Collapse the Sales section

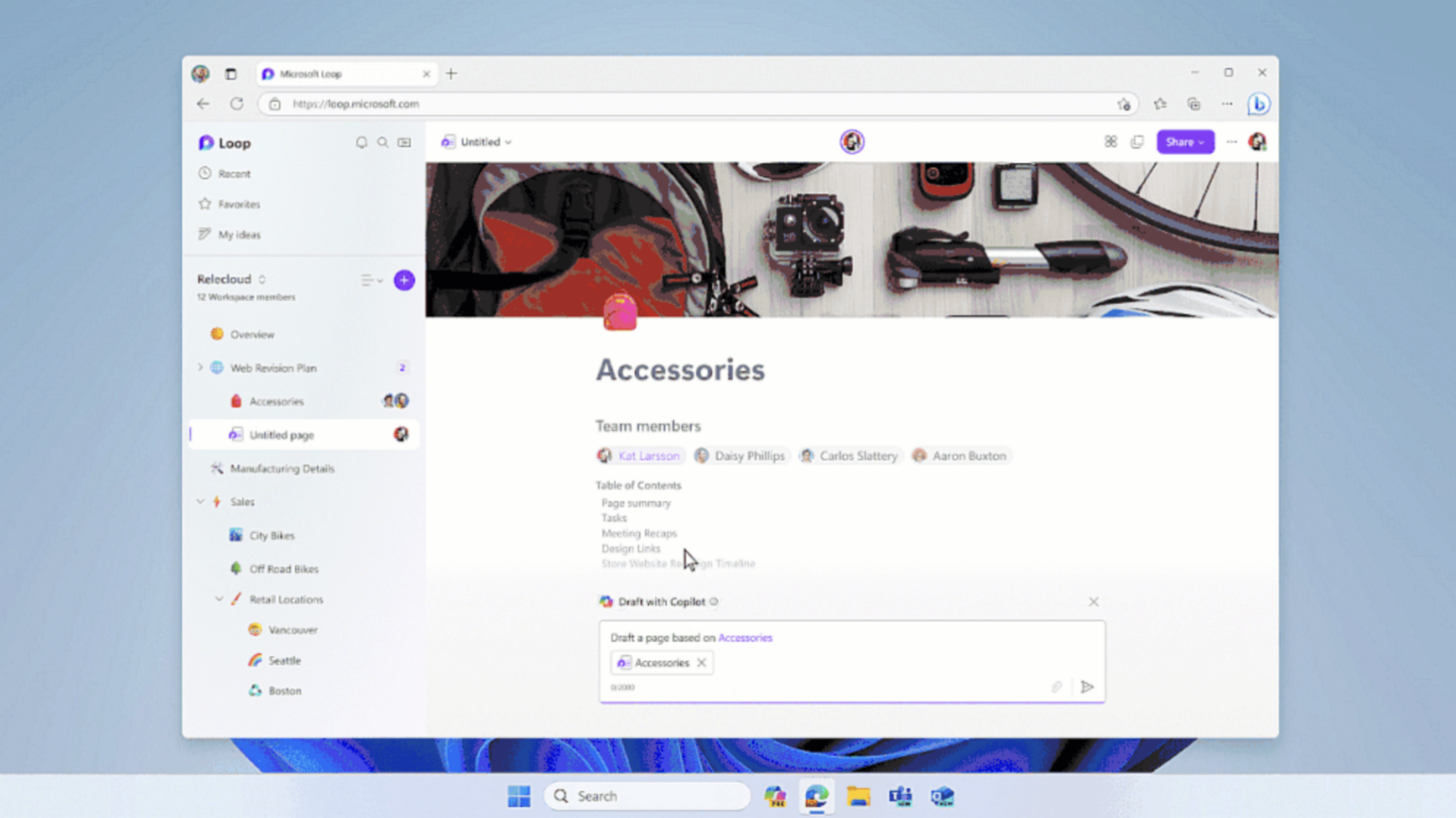pyautogui.click(x=200, y=501)
